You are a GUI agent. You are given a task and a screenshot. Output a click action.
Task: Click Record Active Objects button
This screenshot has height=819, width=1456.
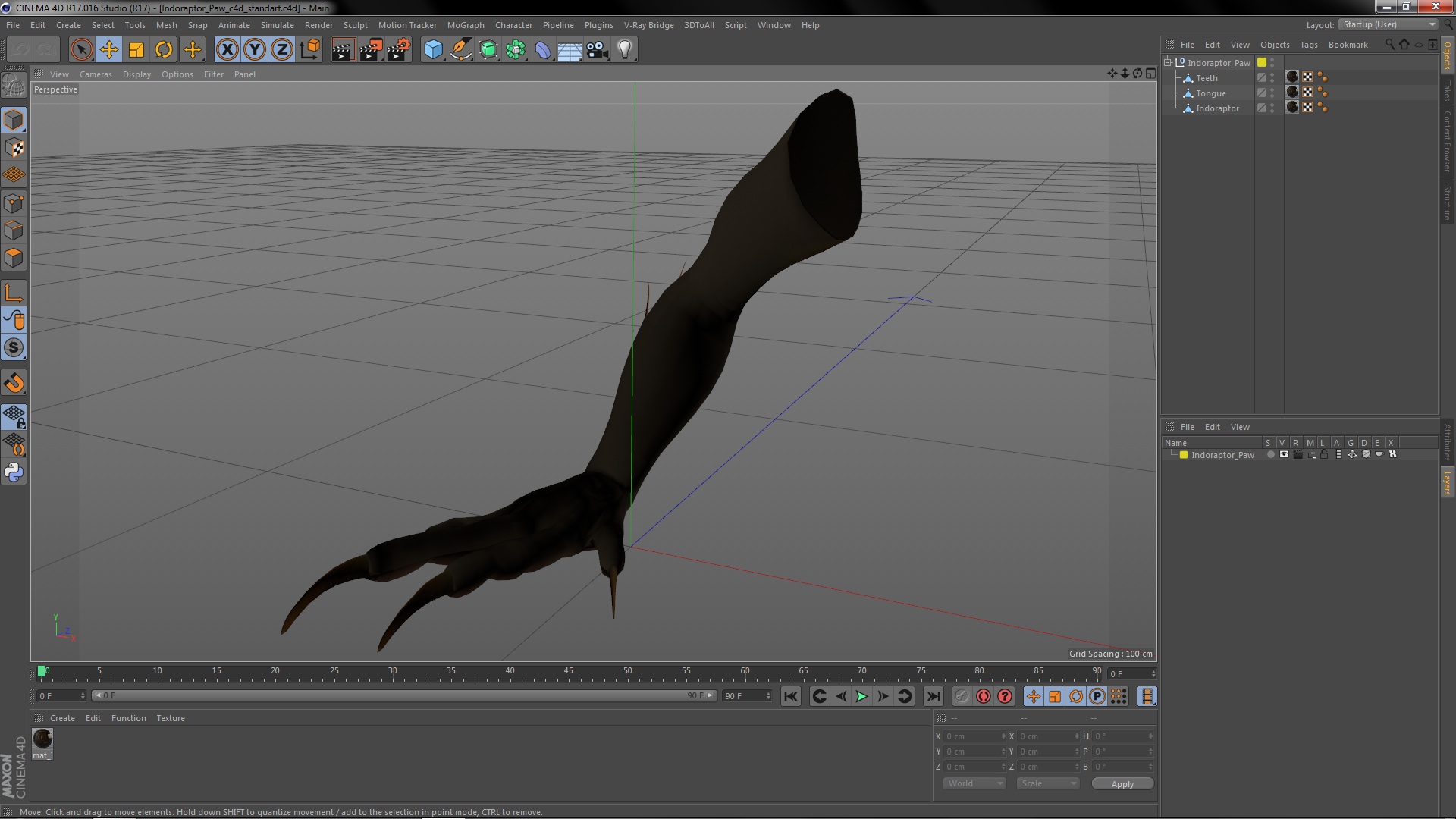click(x=962, y=696)
